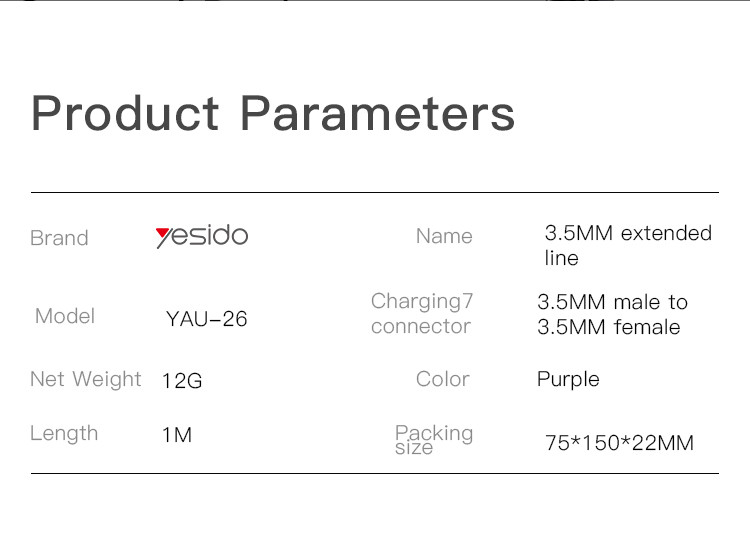Click the "3.5MM extended line" name value
This screenshot has width=750, height=540.
(627, 245)
